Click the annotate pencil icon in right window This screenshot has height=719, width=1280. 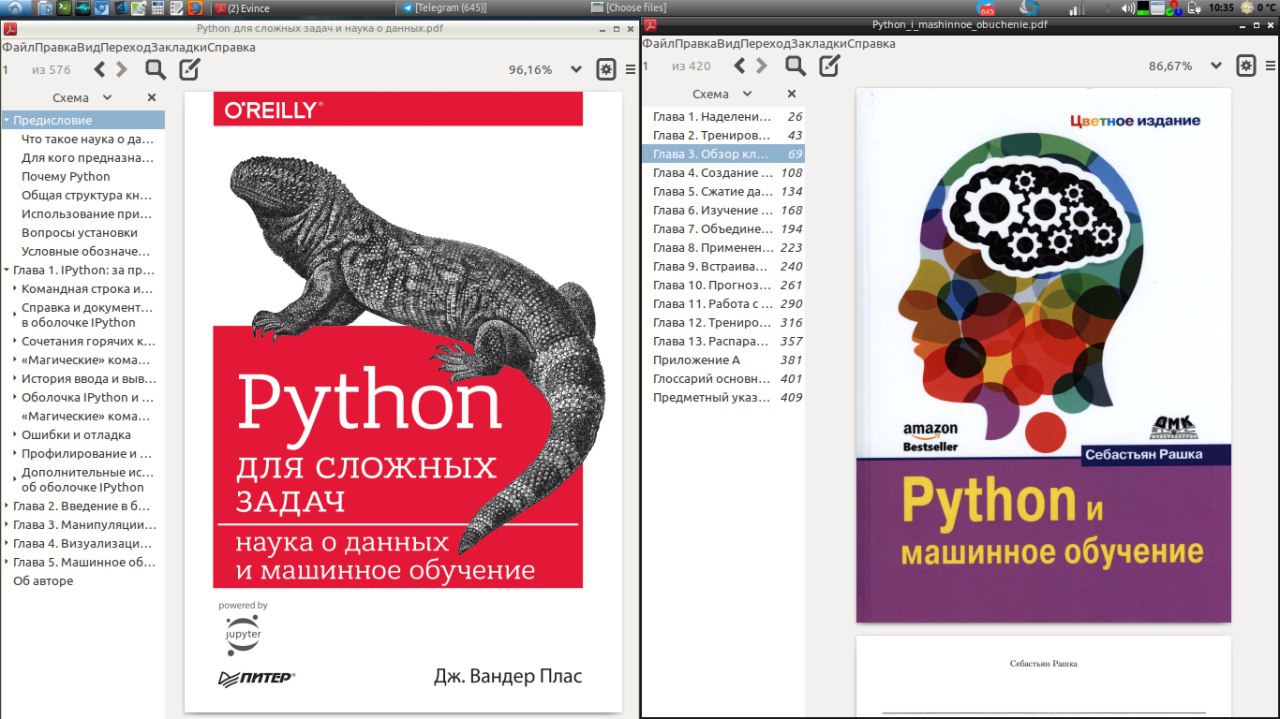click(829, 66)
